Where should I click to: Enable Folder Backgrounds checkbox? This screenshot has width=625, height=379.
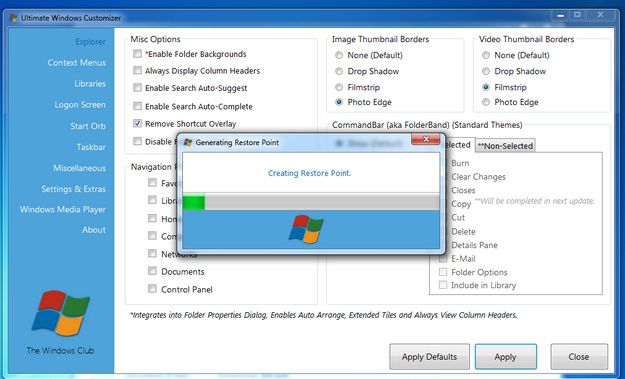138,53
